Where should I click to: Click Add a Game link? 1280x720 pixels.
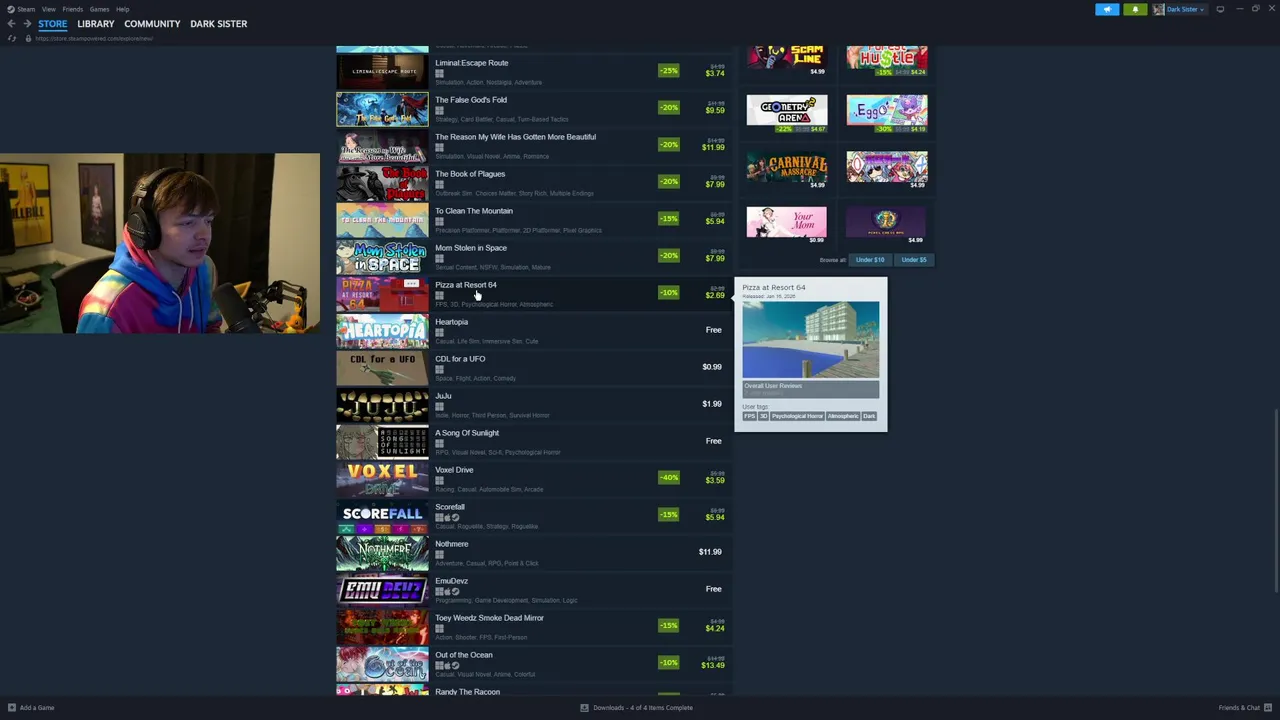pos(37,708)
